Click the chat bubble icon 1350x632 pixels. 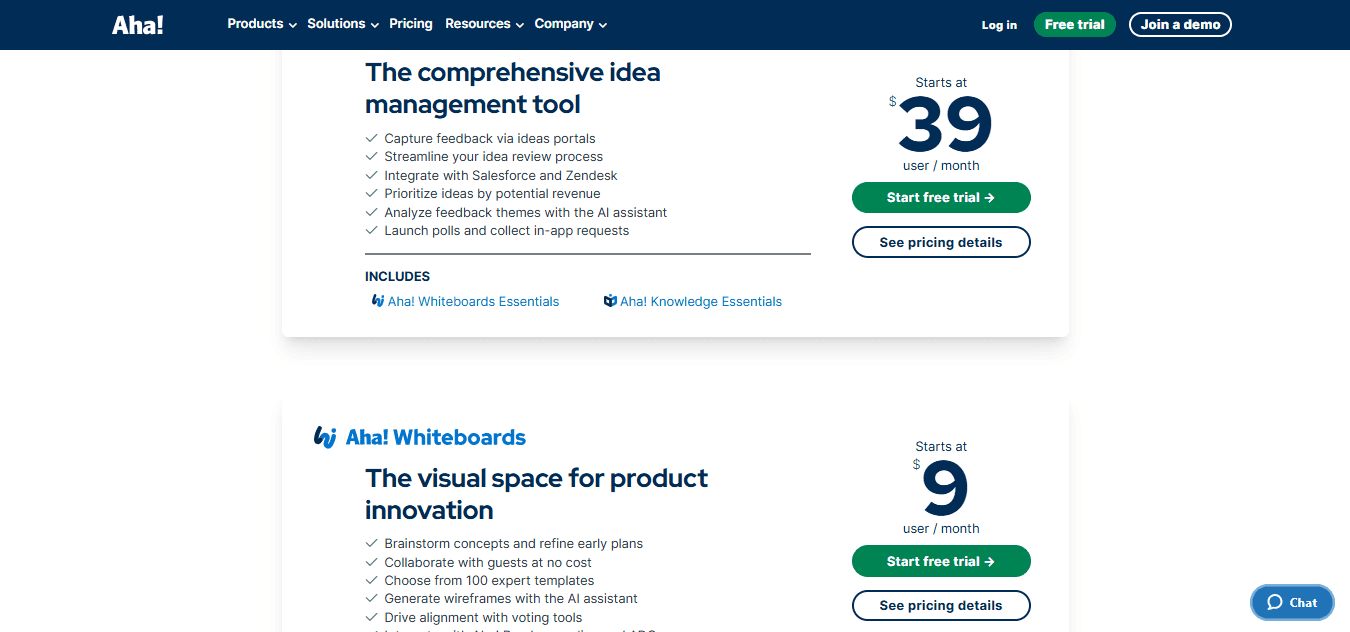click(x=1275, y=602)
